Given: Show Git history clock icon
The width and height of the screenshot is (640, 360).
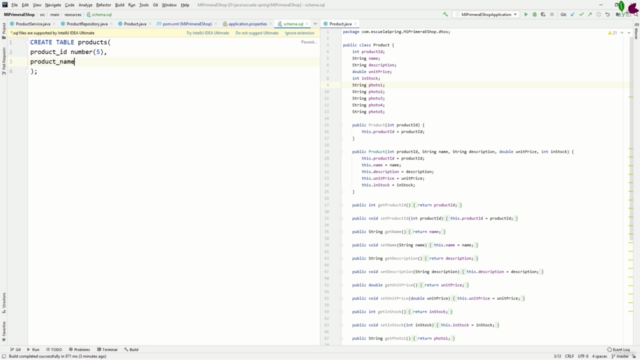Looking at the screenshot, I should (598, 15).
